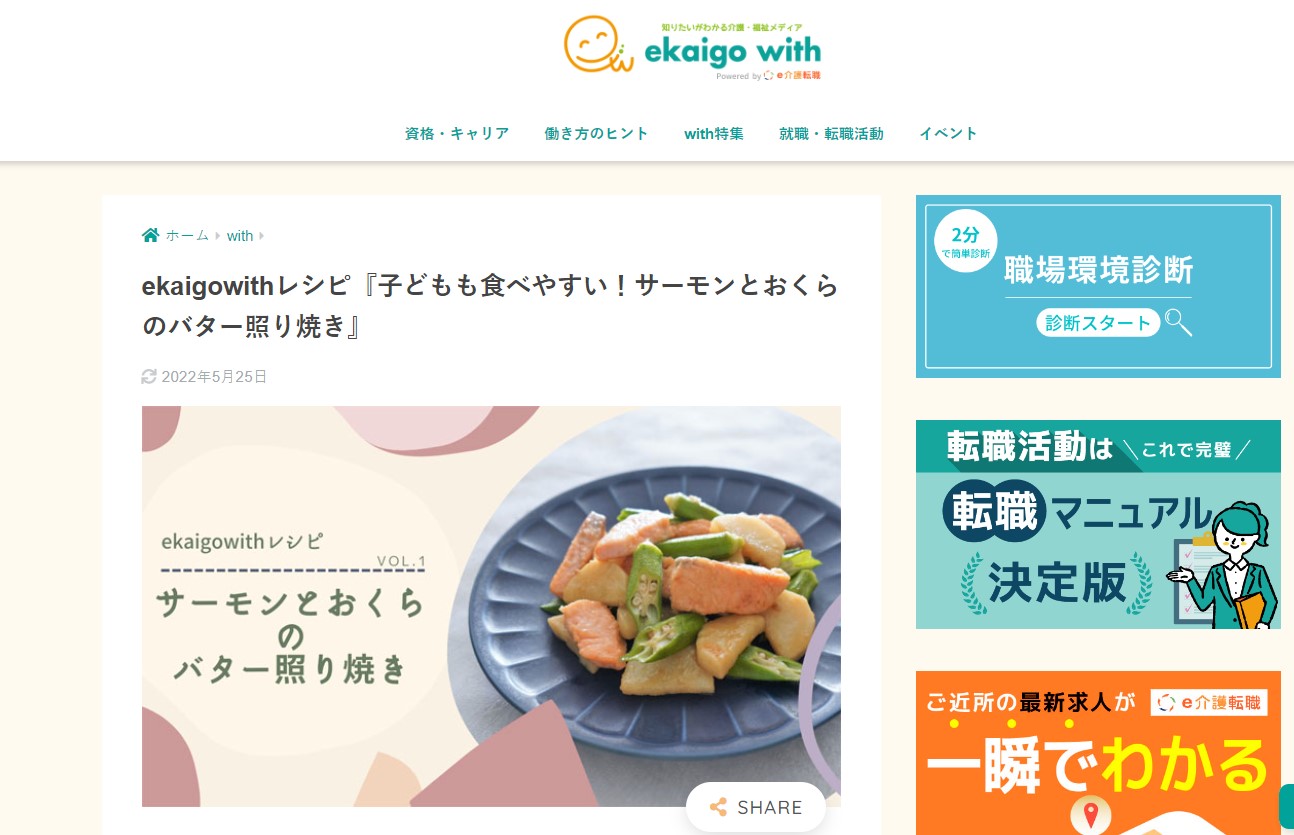Click the salmon and okra recipe image
The image size is (1294, 835).
point(491,606)
